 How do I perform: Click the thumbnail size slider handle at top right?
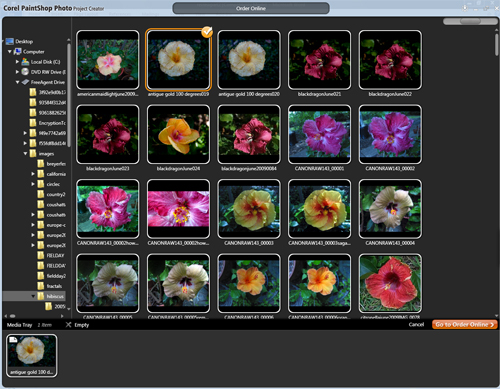pos(470,21)
